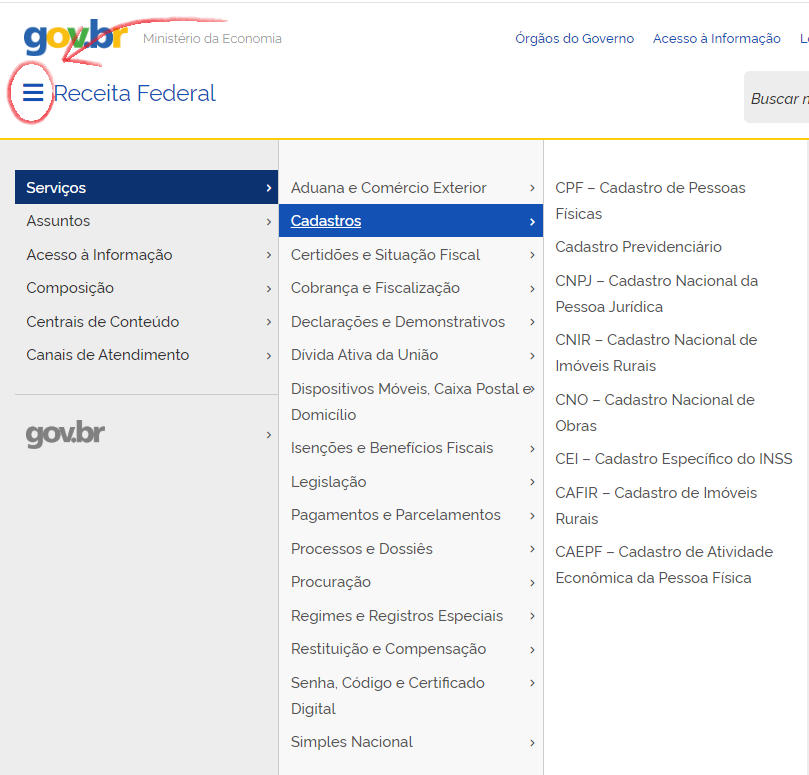Expand the Assuntos submenu chevron
The image size is (809, 775).
coord(268,221)
